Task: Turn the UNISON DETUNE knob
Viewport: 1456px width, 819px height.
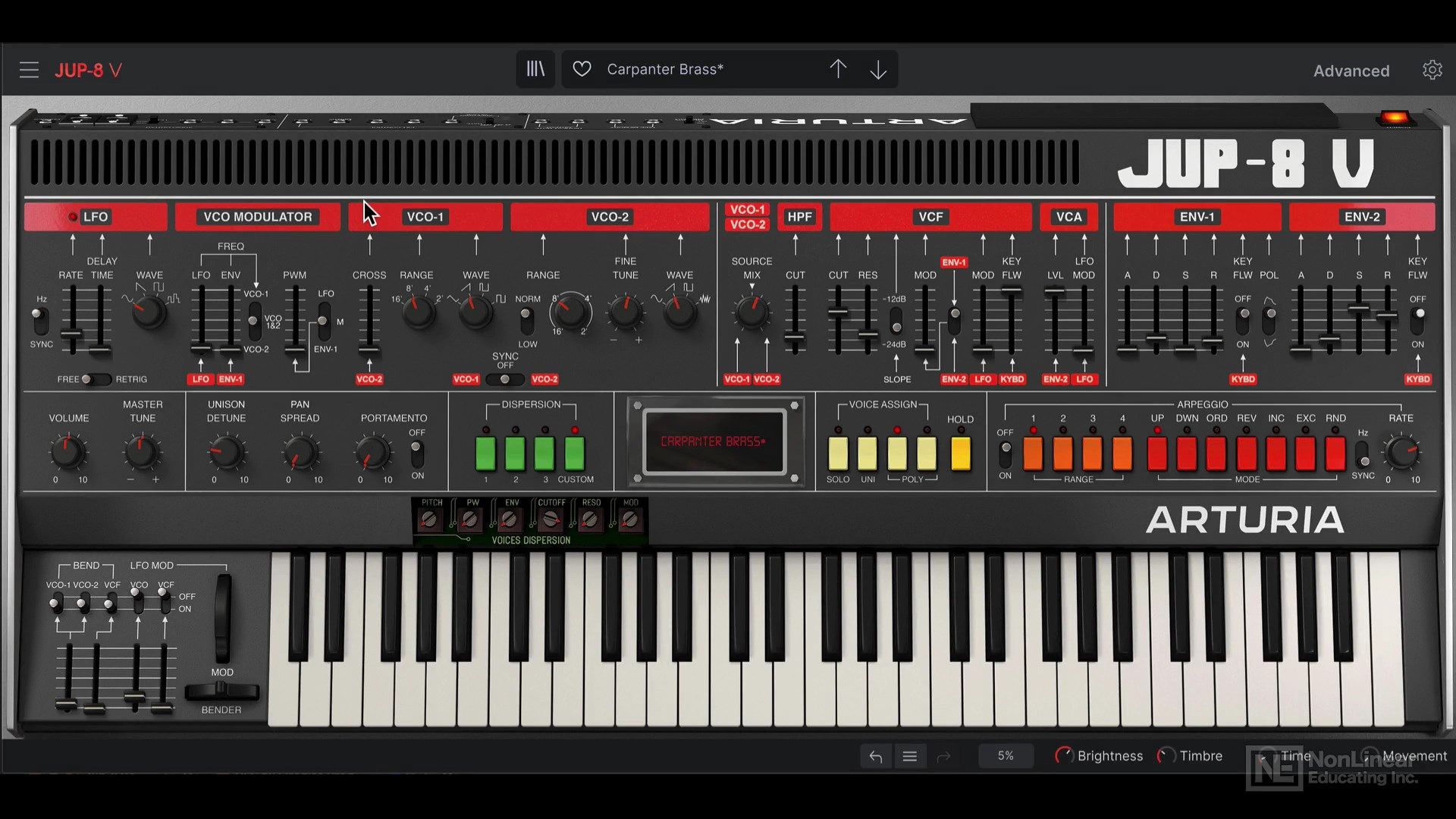Action: [226, 452]
